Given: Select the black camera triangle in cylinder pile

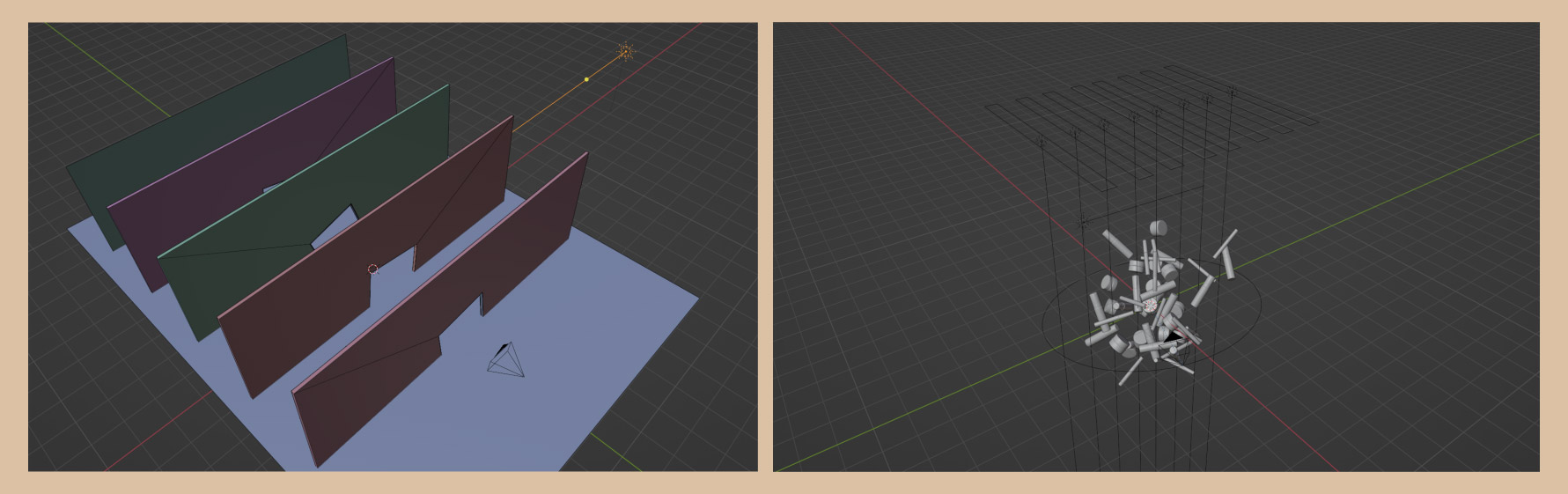Looking at the screenshot, I should click(1174, 335).
